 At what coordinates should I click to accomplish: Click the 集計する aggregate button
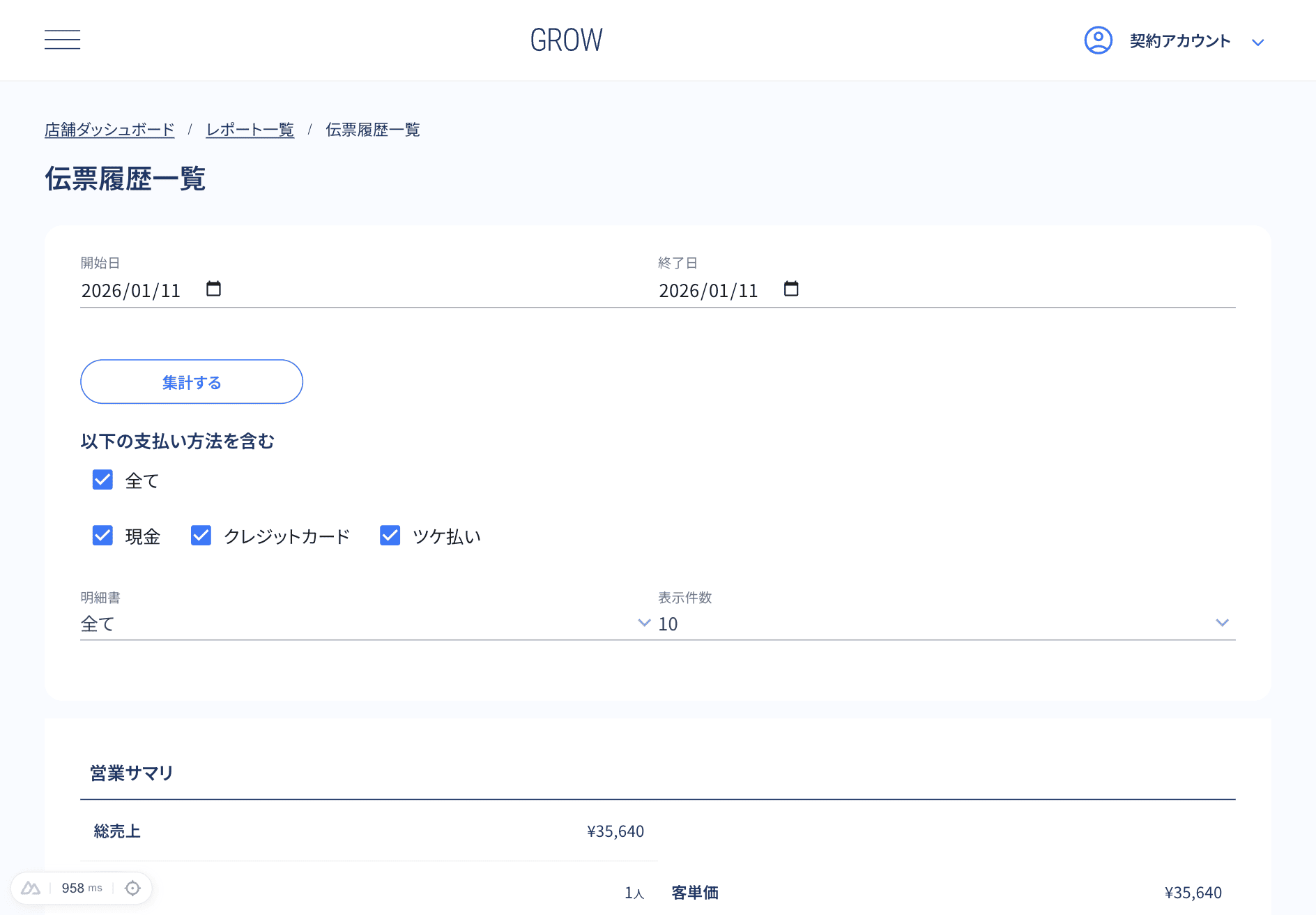(x=191, y=381)
